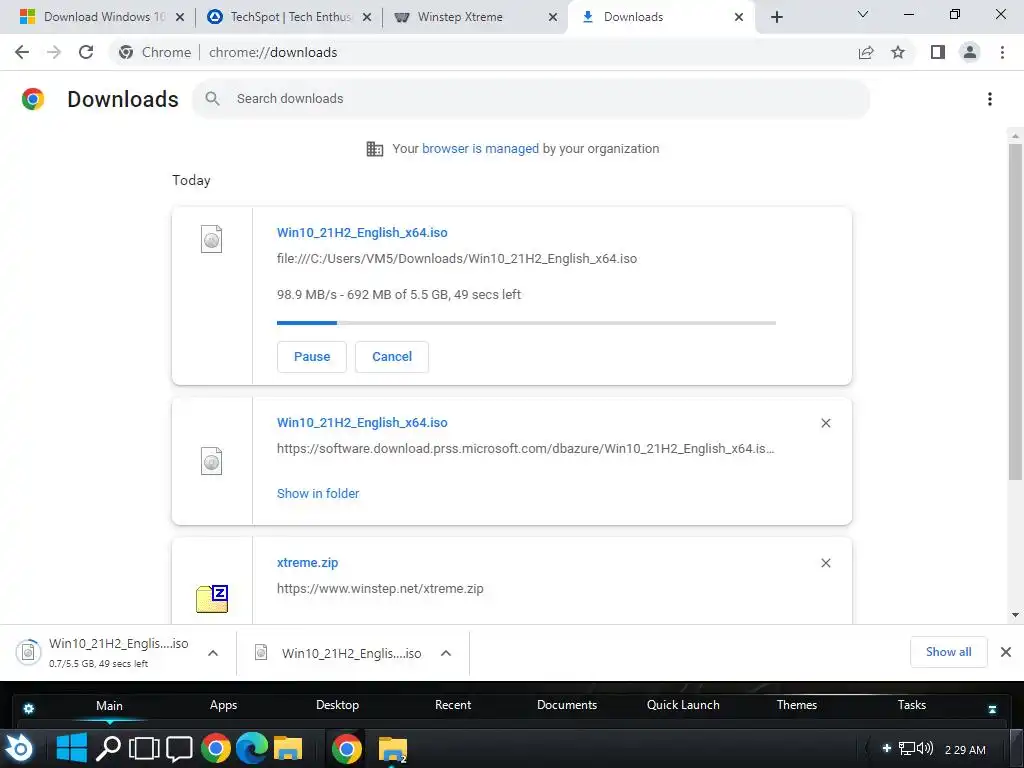Open the Chrome profile avatar
The width and height of the screenshot is (1024, 768).
pyautogui.click(x=970, y=52)
